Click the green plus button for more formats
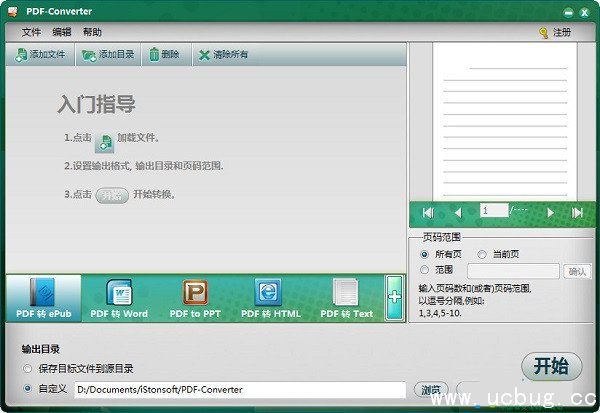Image resolution: width=600 pixels, height=413 pixels. [x=395, y=297]
